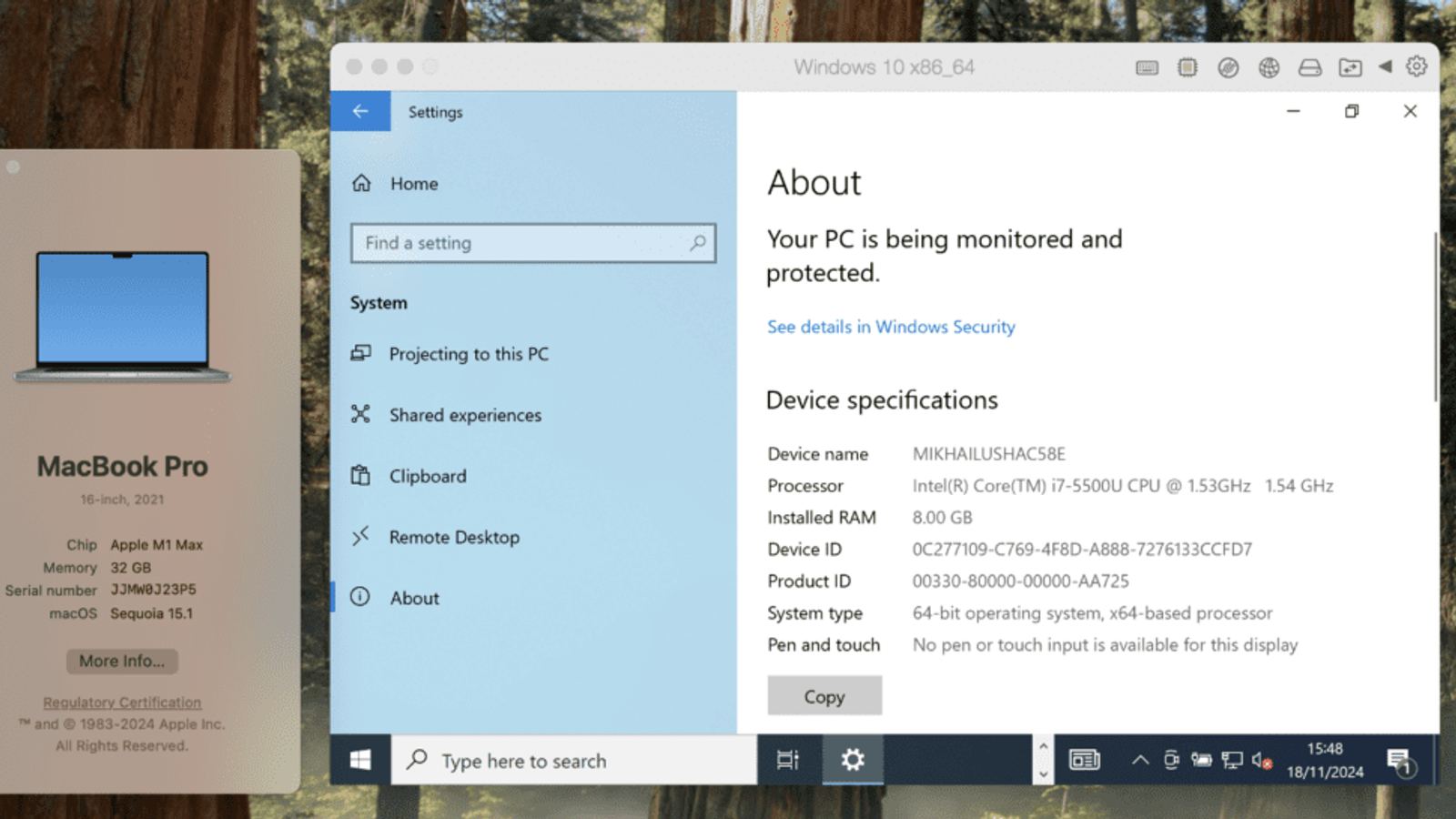Collapse the VM toolbar with left arrow
Viewport: 1456px width, 819px height.
(x=1385, y=66)
